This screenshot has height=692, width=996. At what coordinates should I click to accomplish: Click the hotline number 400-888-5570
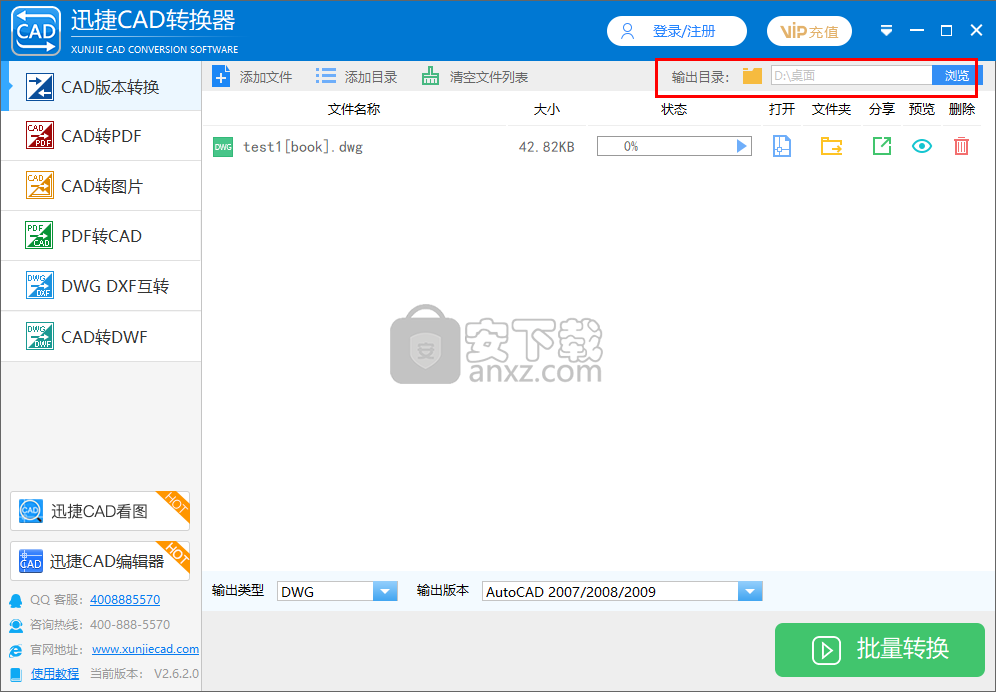pyautogui.click(x=130, y=625)
